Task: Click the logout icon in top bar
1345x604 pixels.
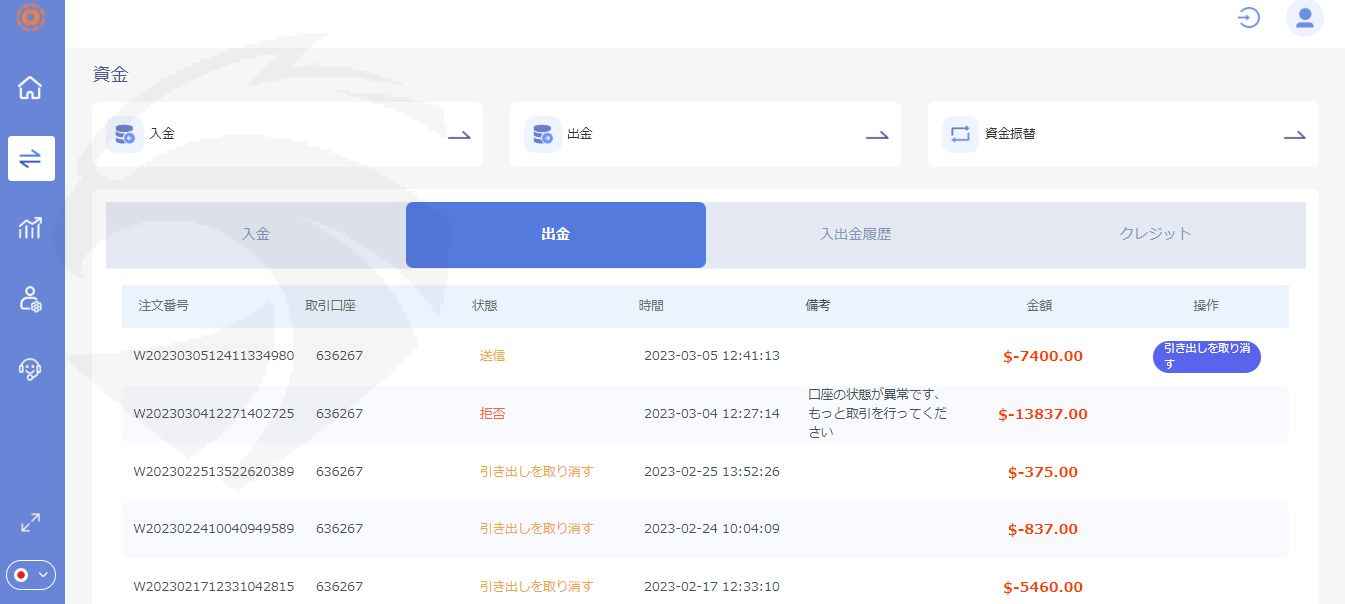Action: [x=1248, y=17]
